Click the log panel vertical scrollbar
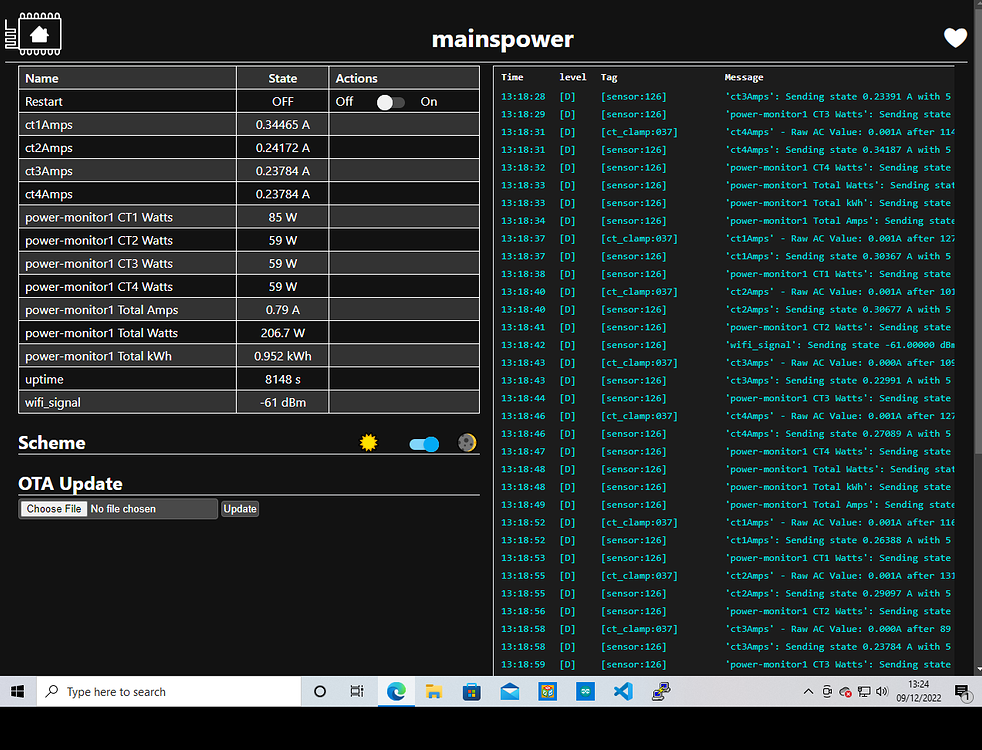This screenshot has height=750, width=982. (975, 300)
